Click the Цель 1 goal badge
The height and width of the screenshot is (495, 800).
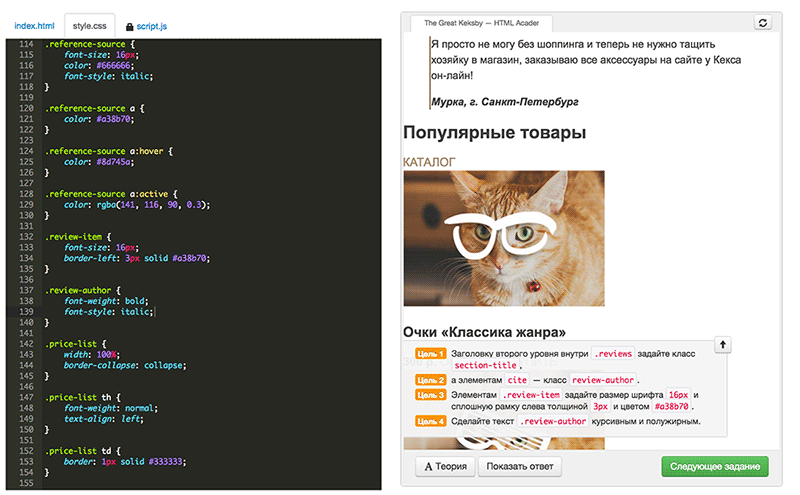pos(429,354)
